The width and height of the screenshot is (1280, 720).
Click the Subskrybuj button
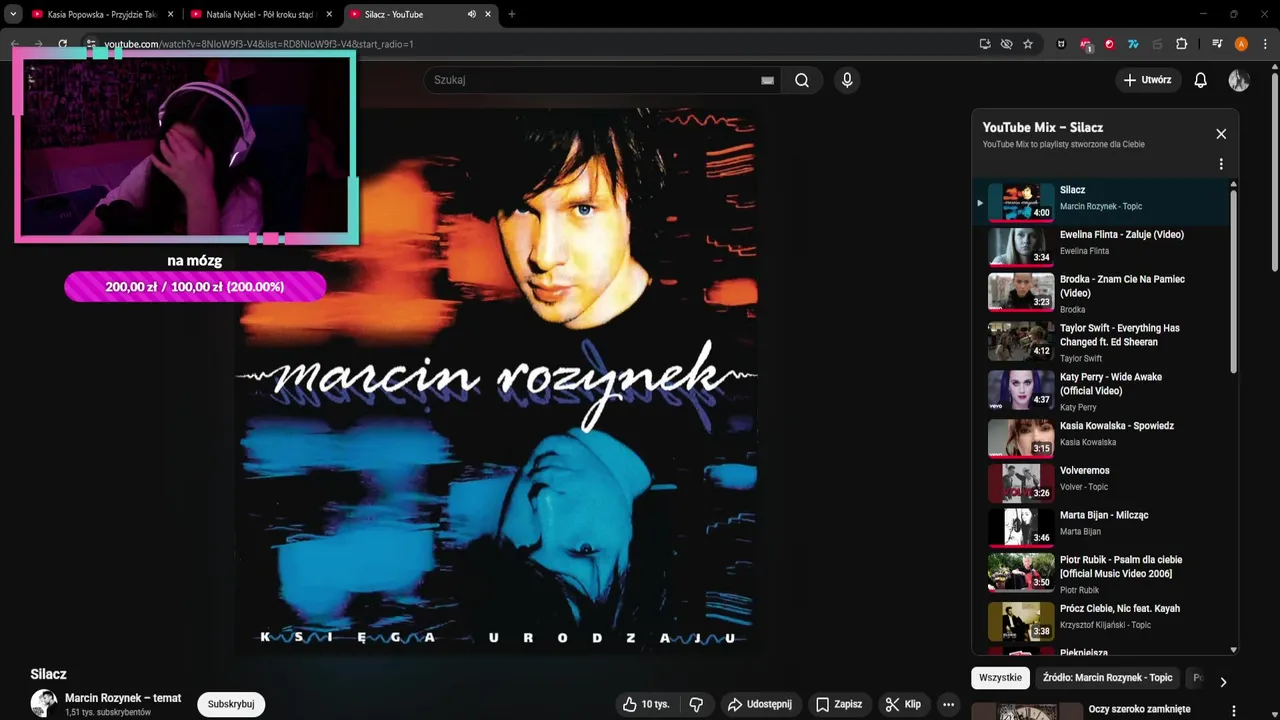coord(231,704)
